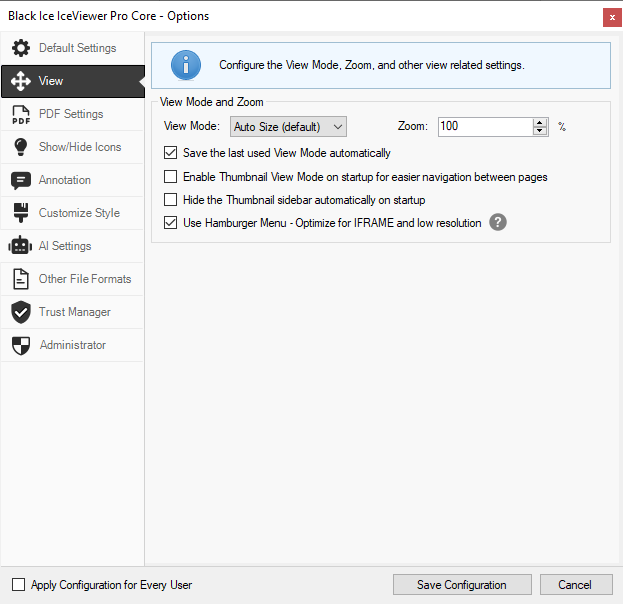Open the Other File Formats tab
623x604 pixels.
click(x=72, y=279)
